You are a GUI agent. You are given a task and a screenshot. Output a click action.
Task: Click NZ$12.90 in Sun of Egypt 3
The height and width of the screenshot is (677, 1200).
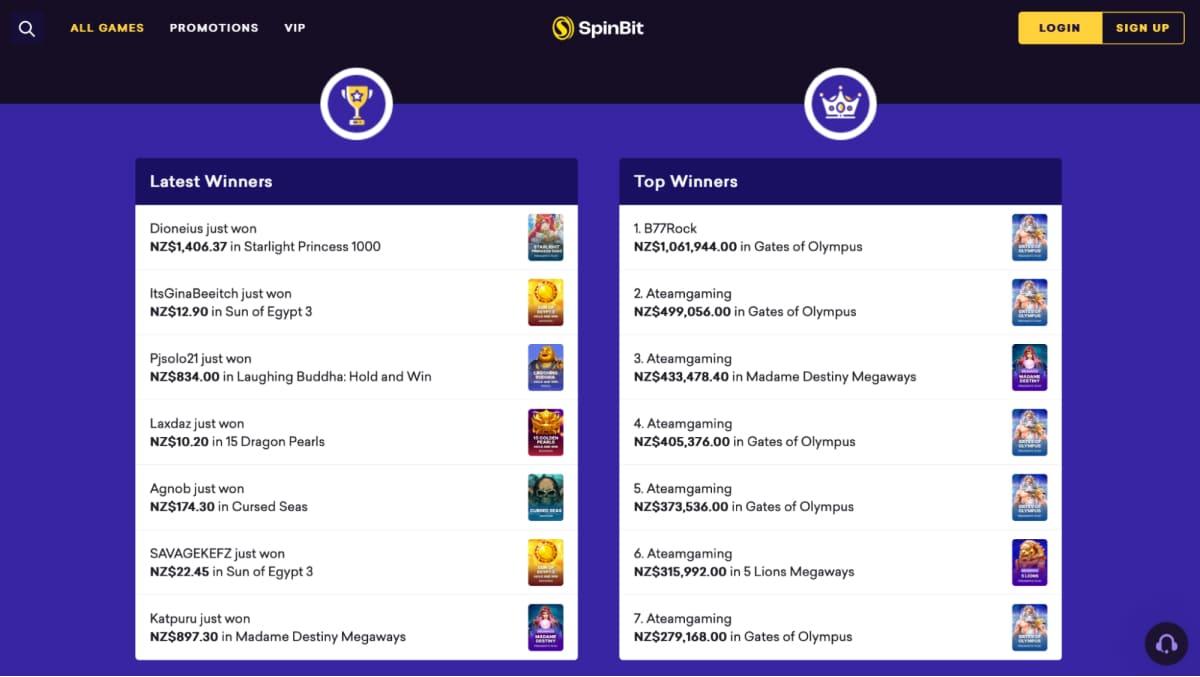[x=231, y=311]
